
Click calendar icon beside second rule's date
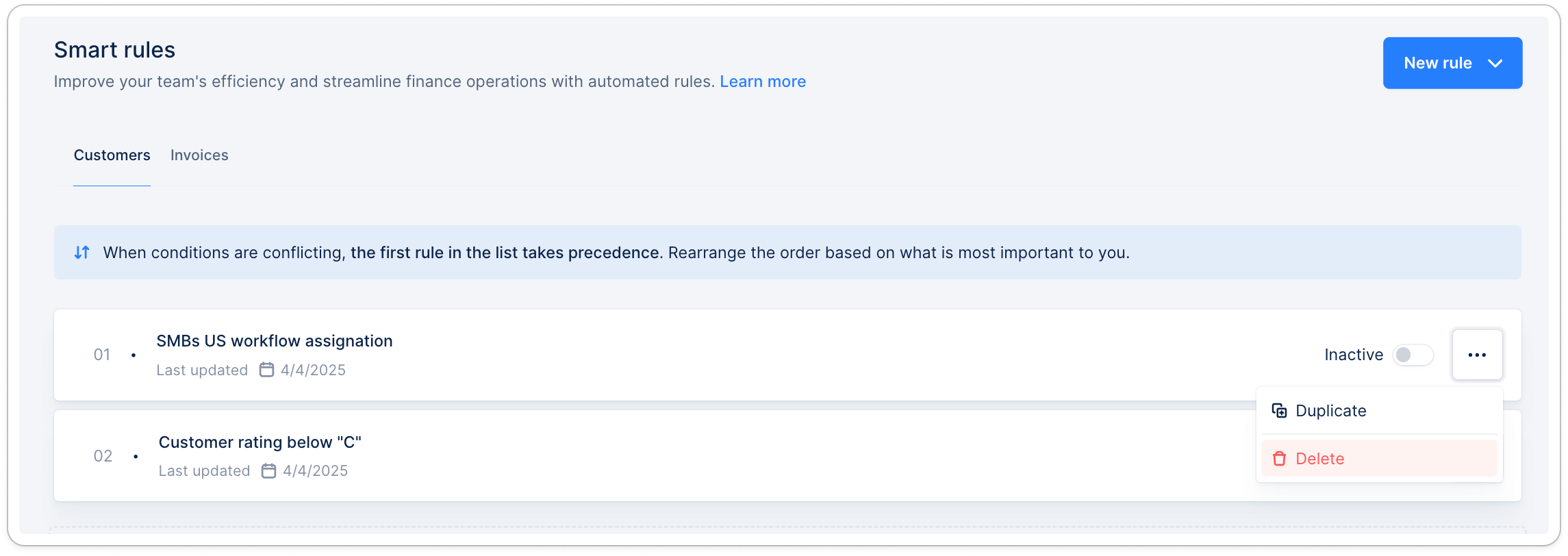[268, 470]
